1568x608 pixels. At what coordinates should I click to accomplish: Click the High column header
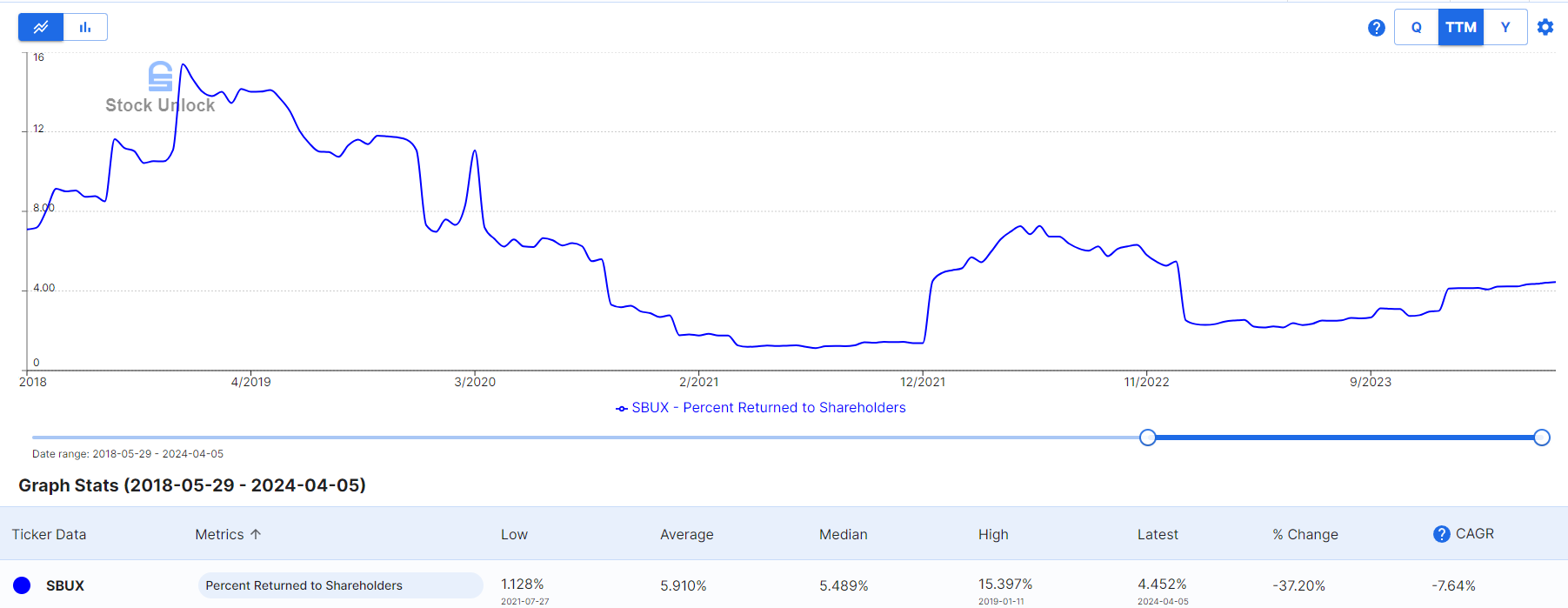993,534
